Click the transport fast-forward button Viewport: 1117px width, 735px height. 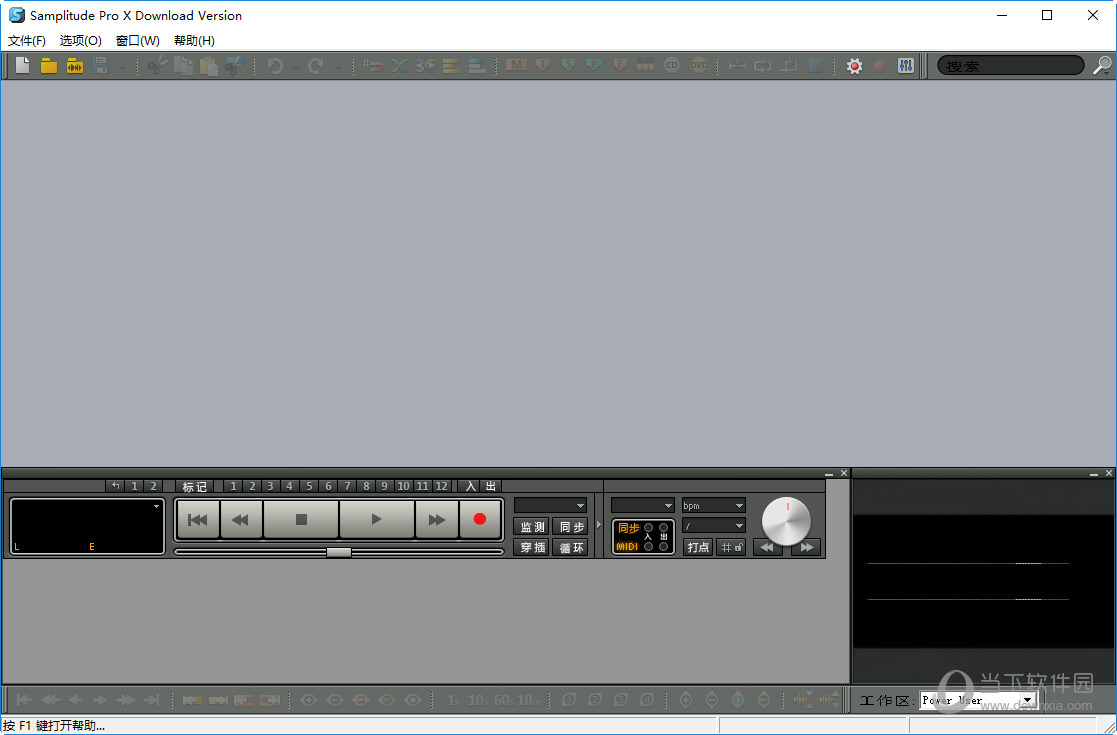(436, 519)
